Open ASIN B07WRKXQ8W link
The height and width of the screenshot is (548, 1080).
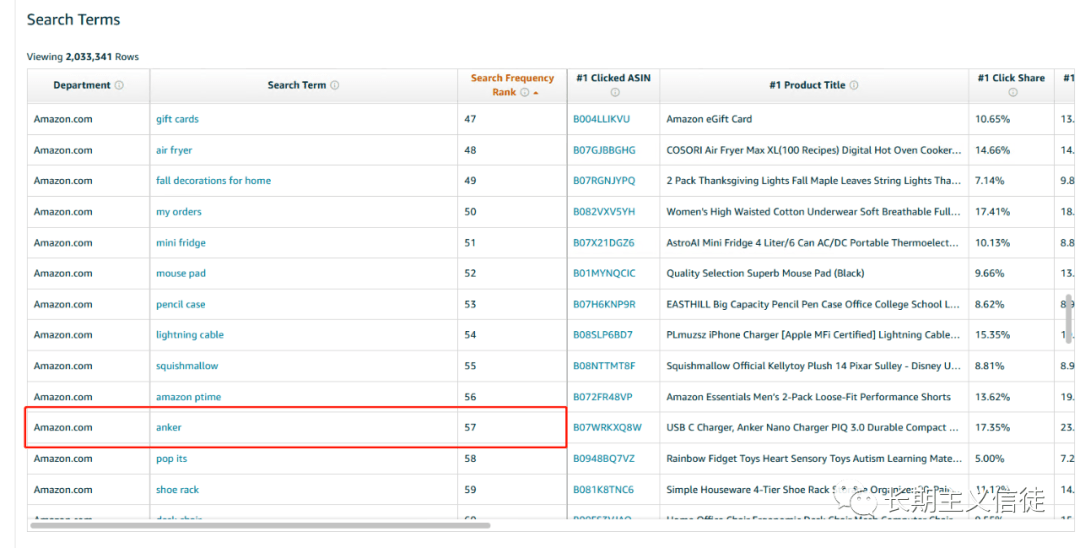[x=607, y=428]
